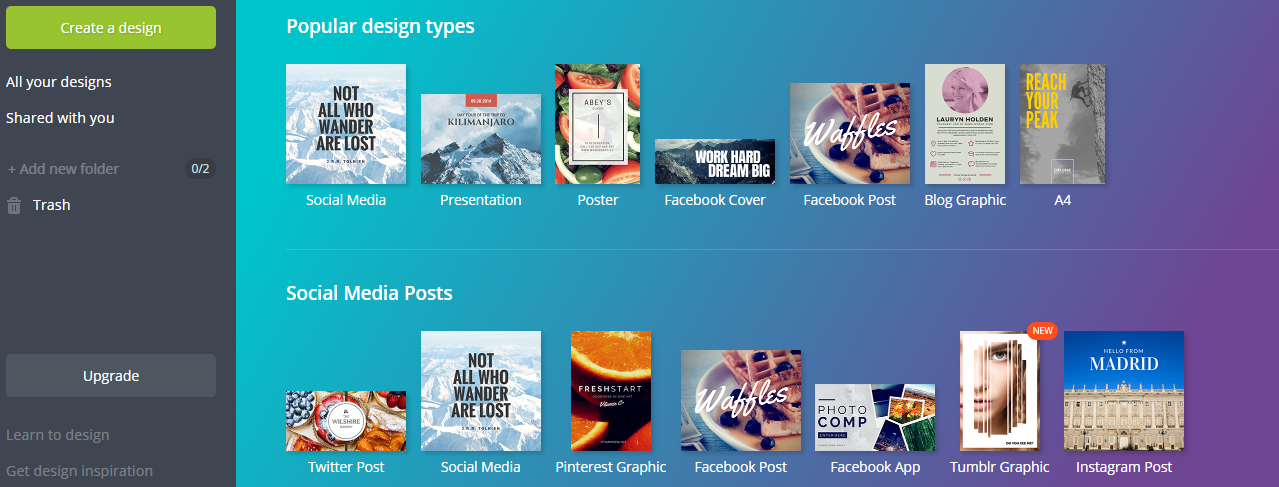Click the 0/2 folder count badge

[201, 169]
